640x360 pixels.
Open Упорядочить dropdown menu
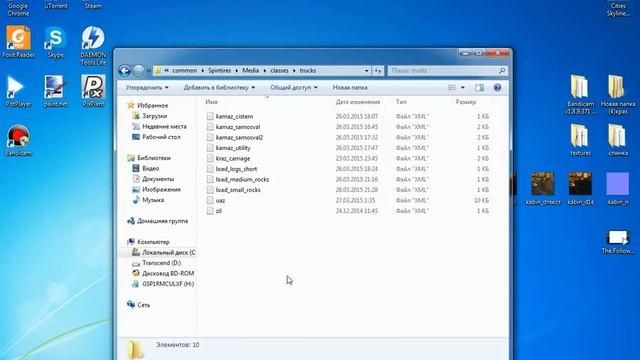click(147, 87)
